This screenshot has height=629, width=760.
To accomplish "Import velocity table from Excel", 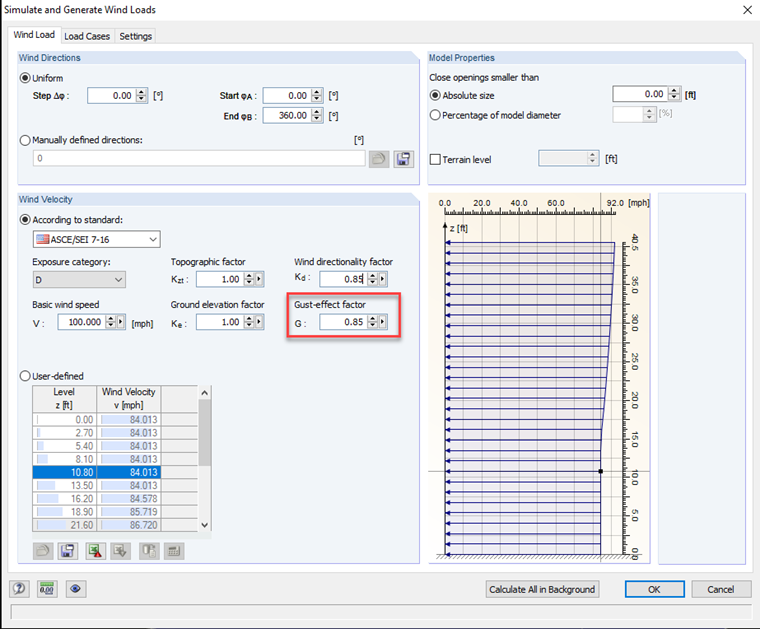I will (x=120, y=551).
